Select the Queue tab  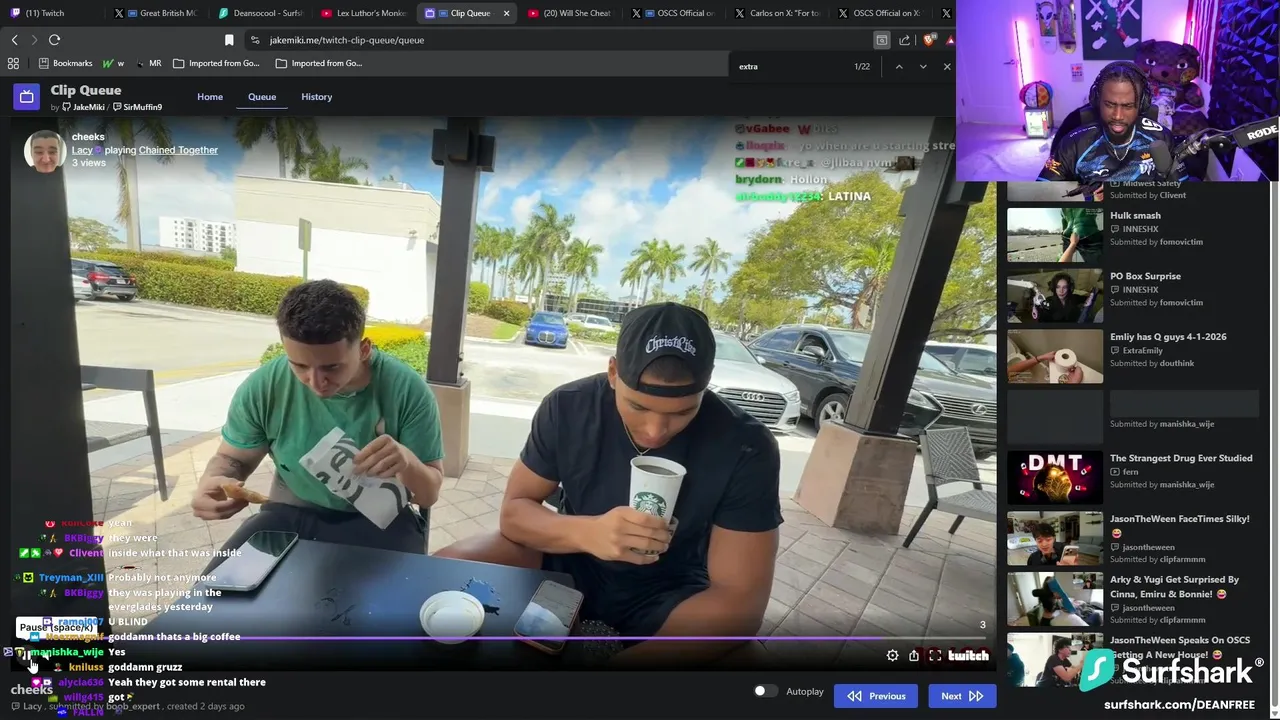[262, 97]
